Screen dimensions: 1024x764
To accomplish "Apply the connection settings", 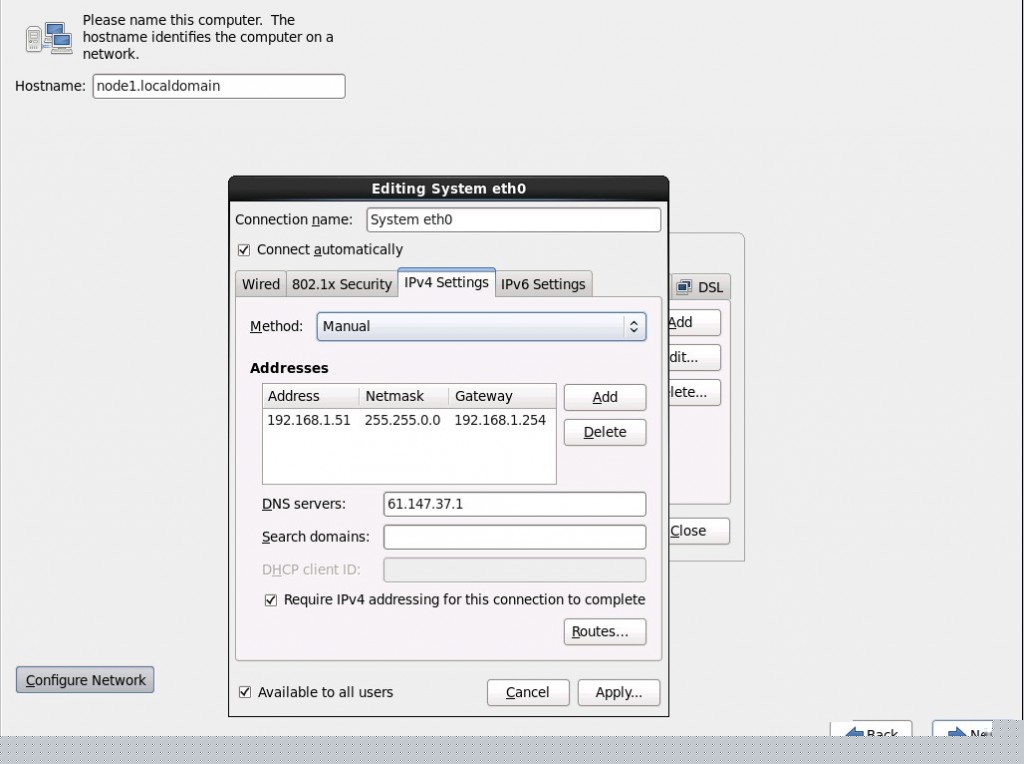I will tap(618, 692).
